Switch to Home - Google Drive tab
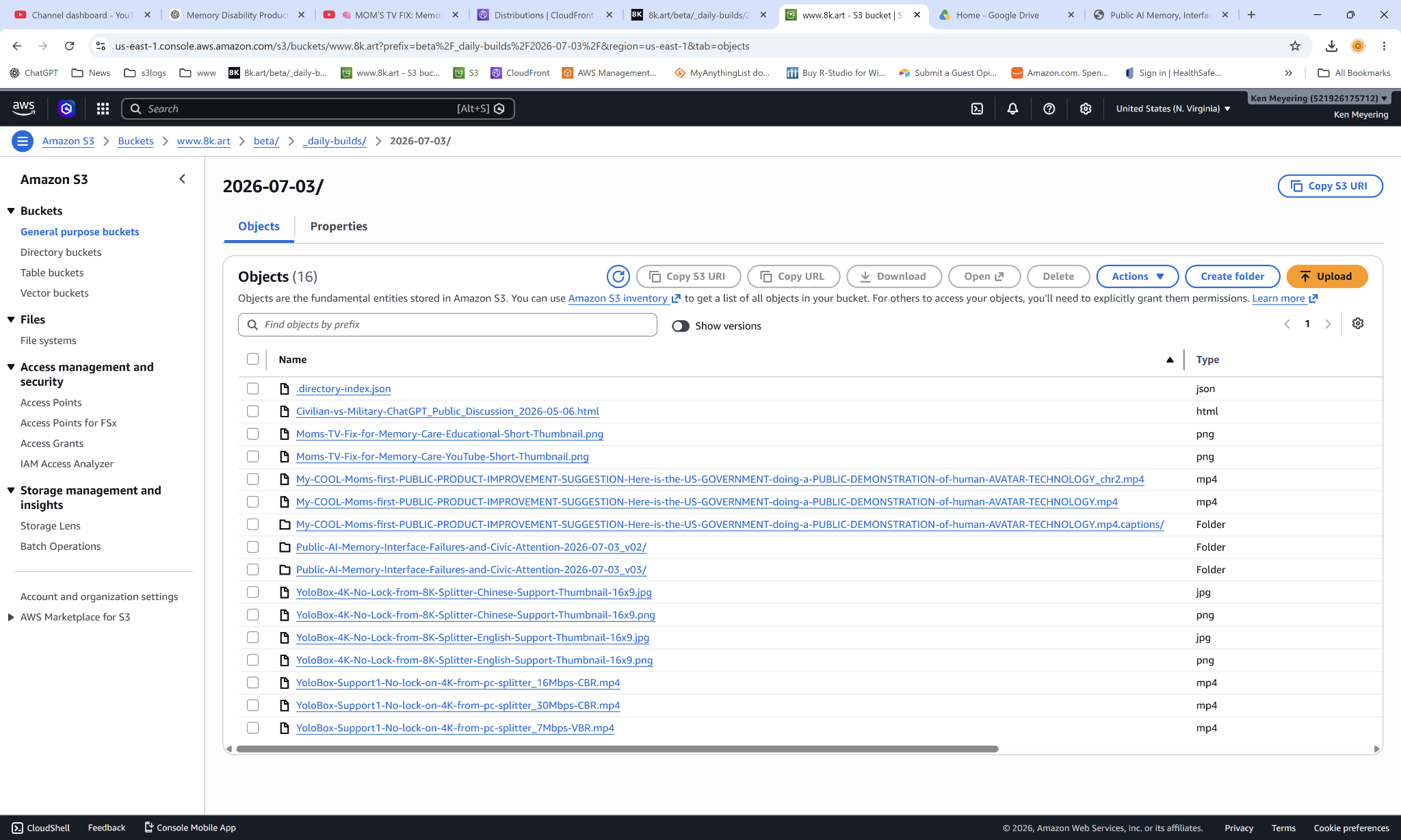 [1006, 14]
